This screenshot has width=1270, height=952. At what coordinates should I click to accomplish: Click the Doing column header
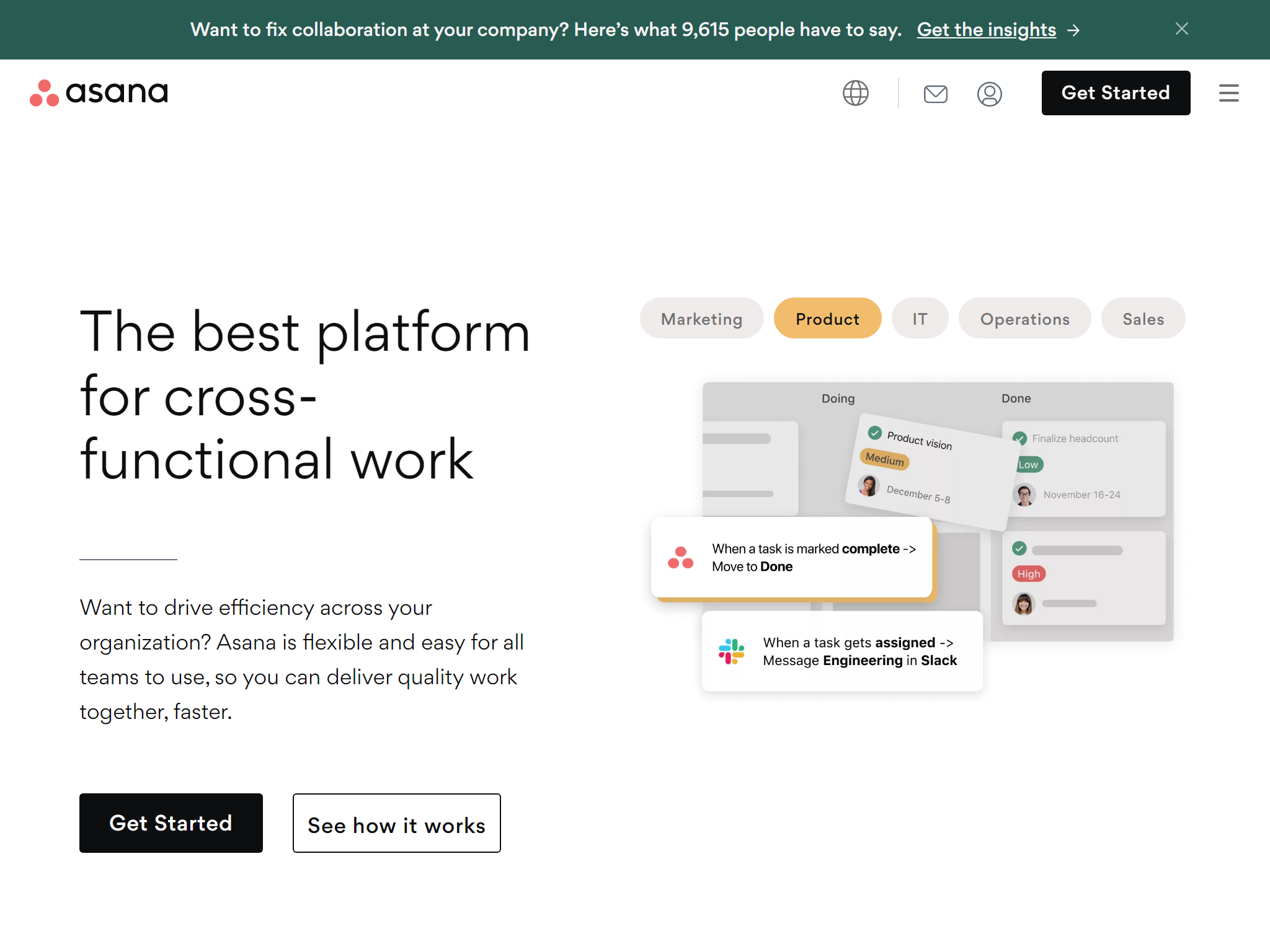click(838, 399)
